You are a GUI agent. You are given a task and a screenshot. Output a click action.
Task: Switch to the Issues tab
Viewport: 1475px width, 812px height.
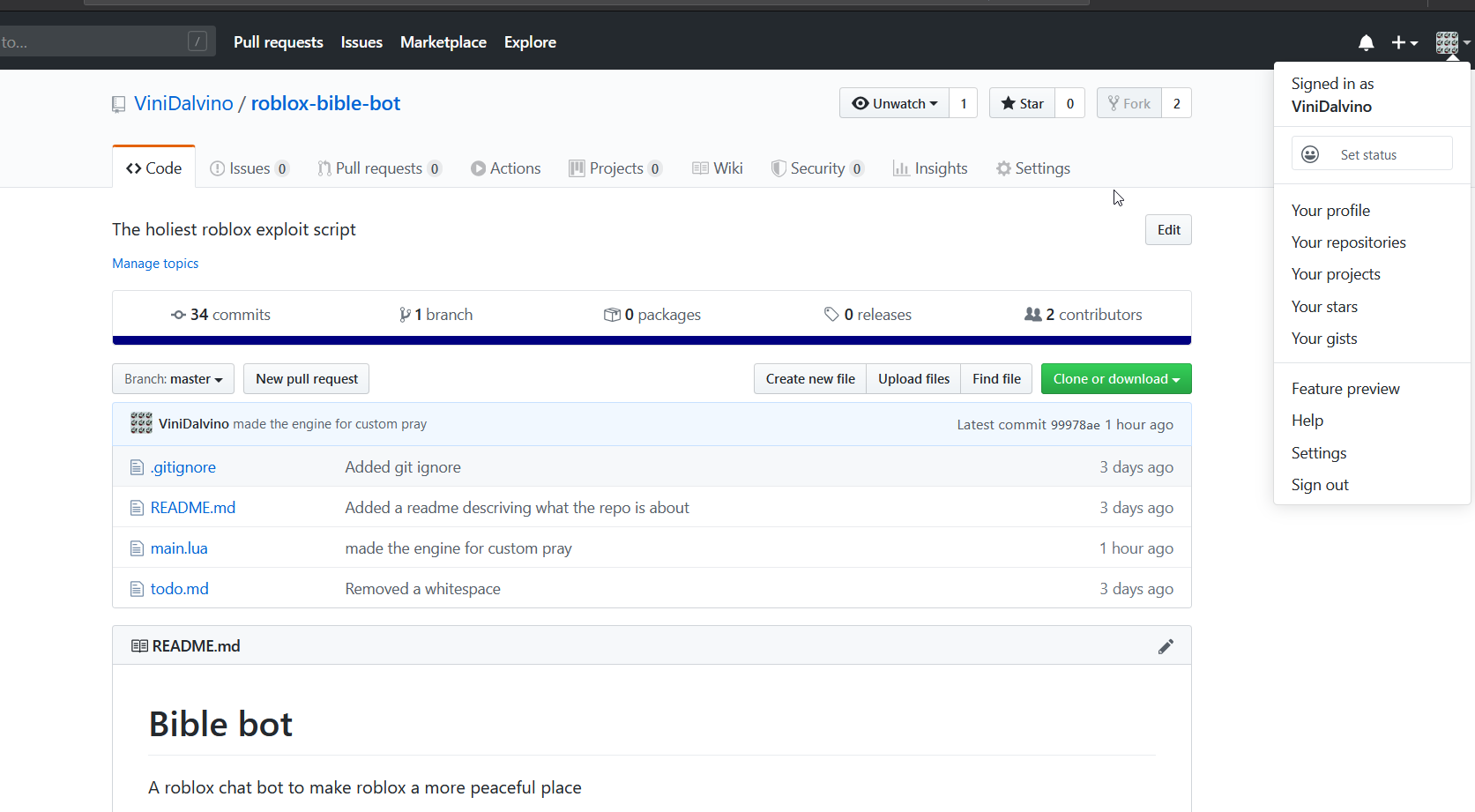[x=250, y=168]
